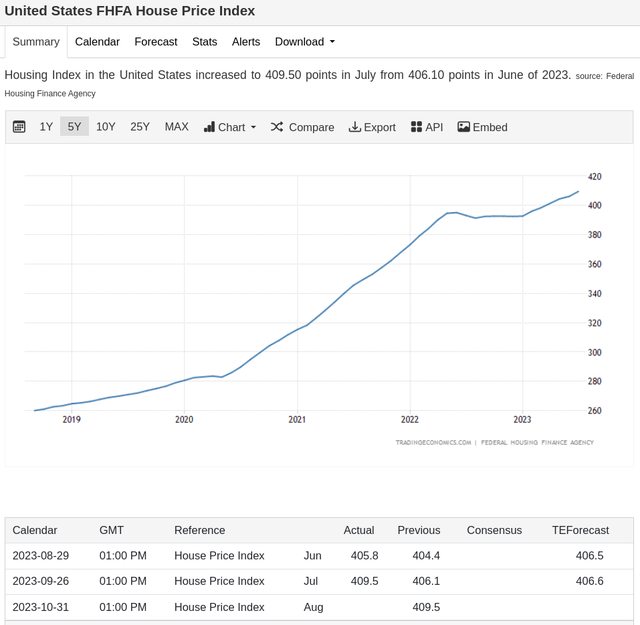The height and width of the screenshot is (625, 640).
Task: Open the Alerts tab
Action: tap(246, 42)
